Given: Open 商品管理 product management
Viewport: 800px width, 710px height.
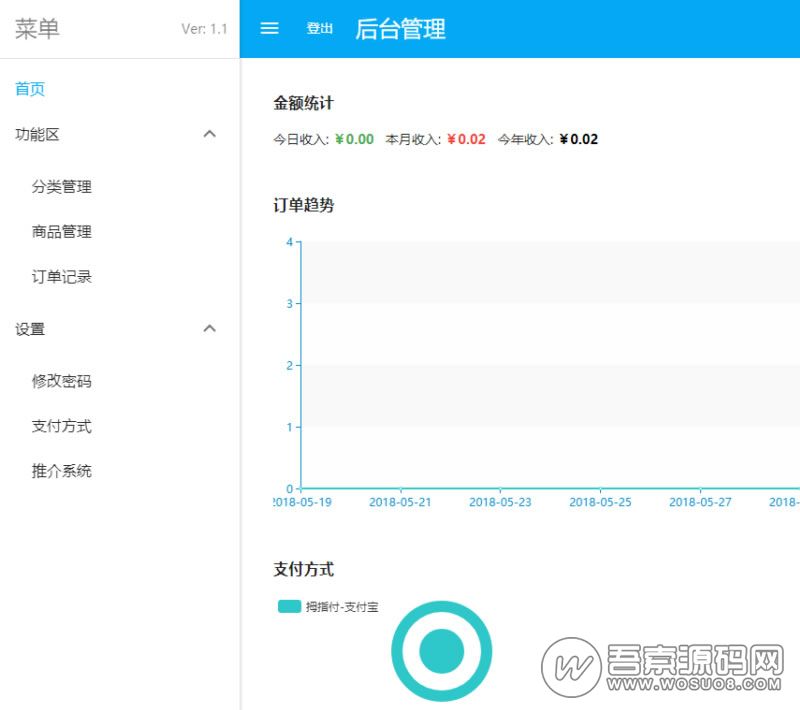Looking at the screenshot, I should pos(62,232).
